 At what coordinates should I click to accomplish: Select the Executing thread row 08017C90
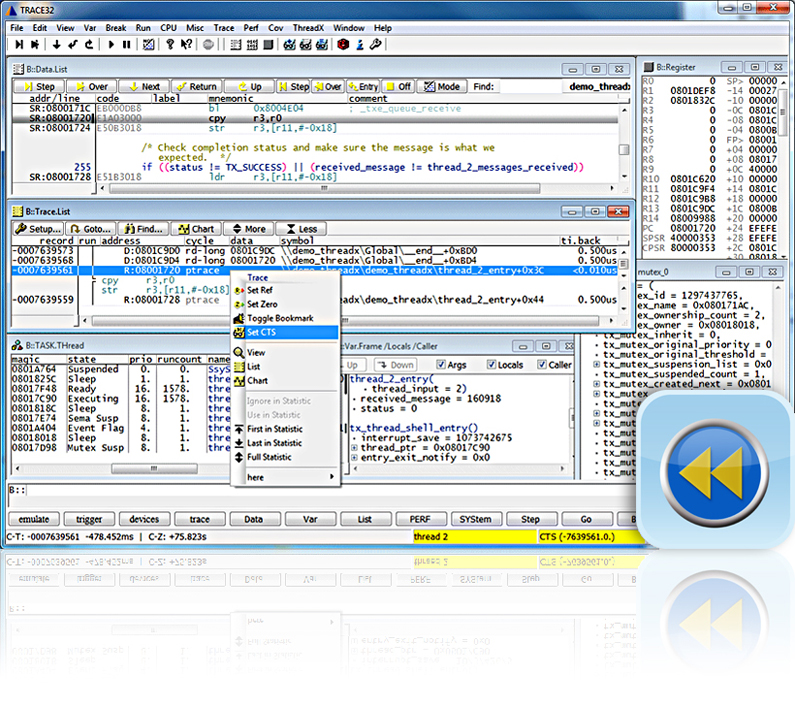(121, 399)
